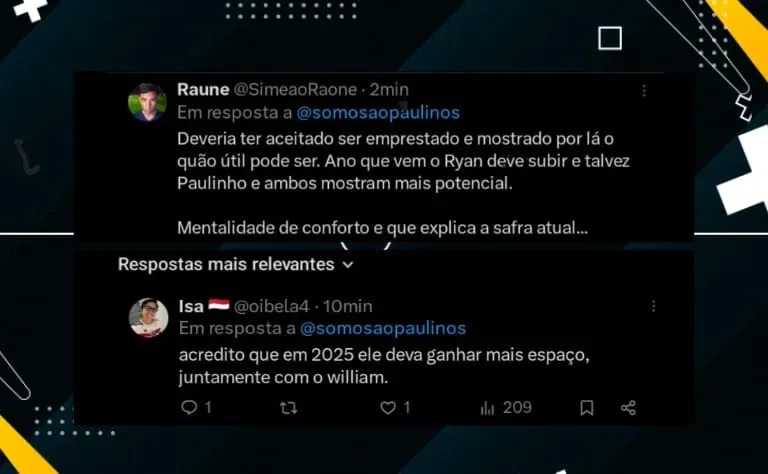Click the chevron next to Respostas mais relevantes
Screen dimensions: 768x474
pyautogui.click(x=348, y=265)
